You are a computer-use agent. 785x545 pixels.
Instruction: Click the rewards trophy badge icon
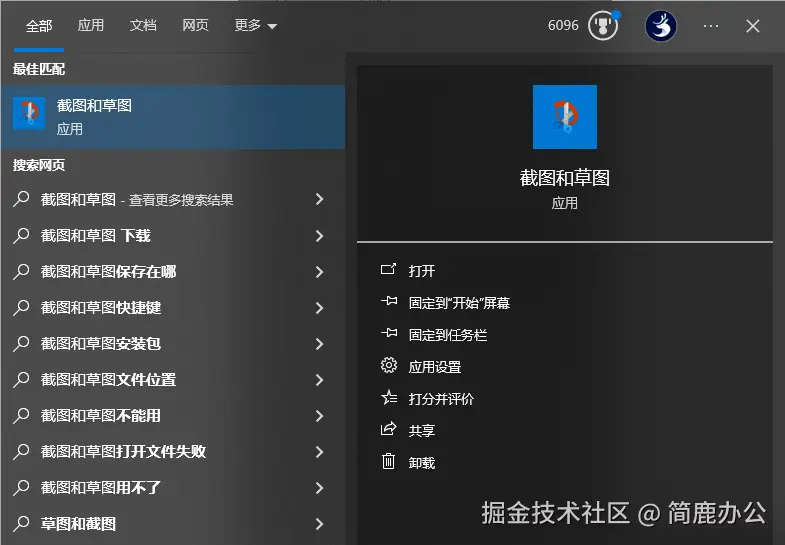coord(603,26)
